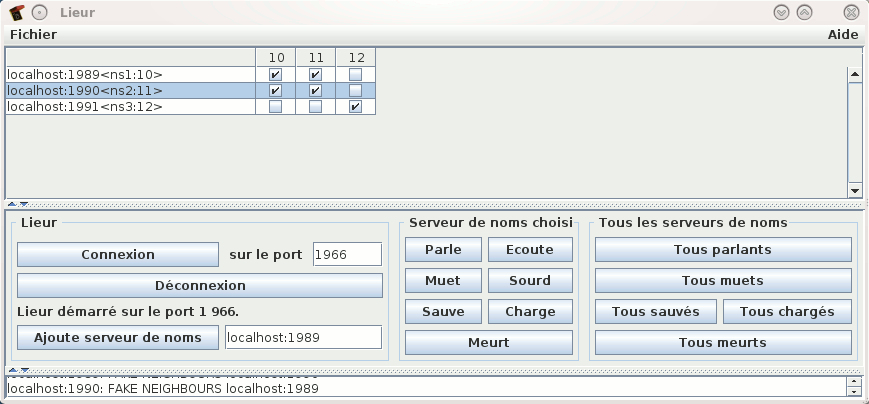Screen dimensions: 869x404
Task: Click the Sauve button
Action: click(443, 311)
